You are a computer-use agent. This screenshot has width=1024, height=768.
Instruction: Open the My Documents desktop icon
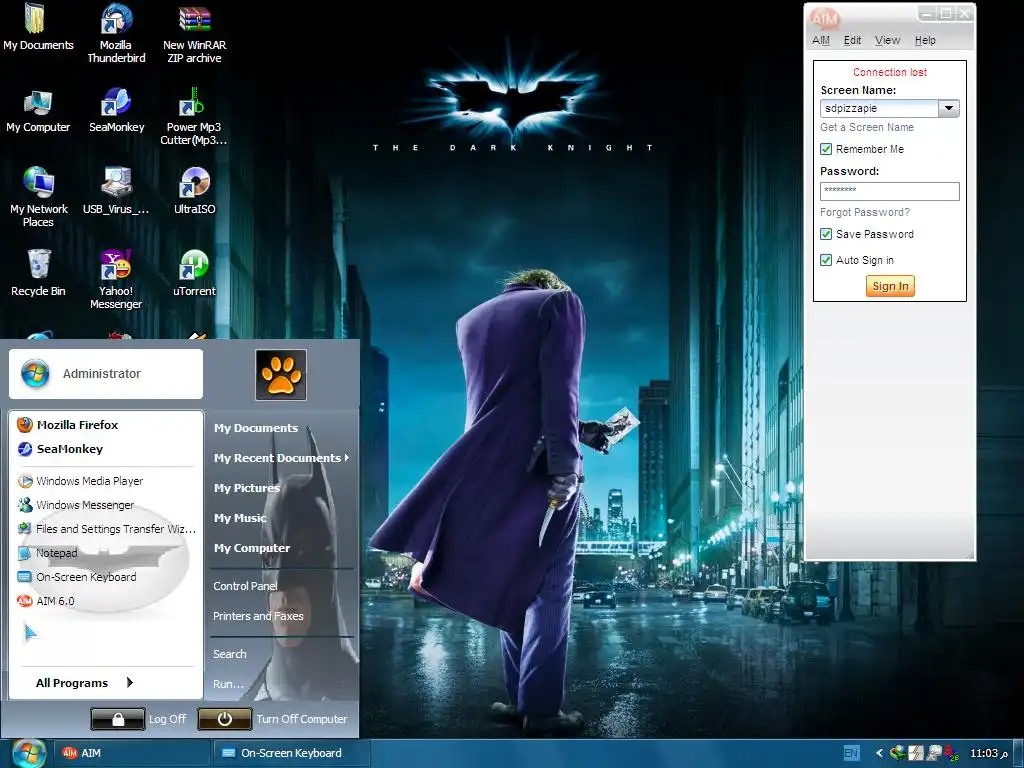click(38, 27)
